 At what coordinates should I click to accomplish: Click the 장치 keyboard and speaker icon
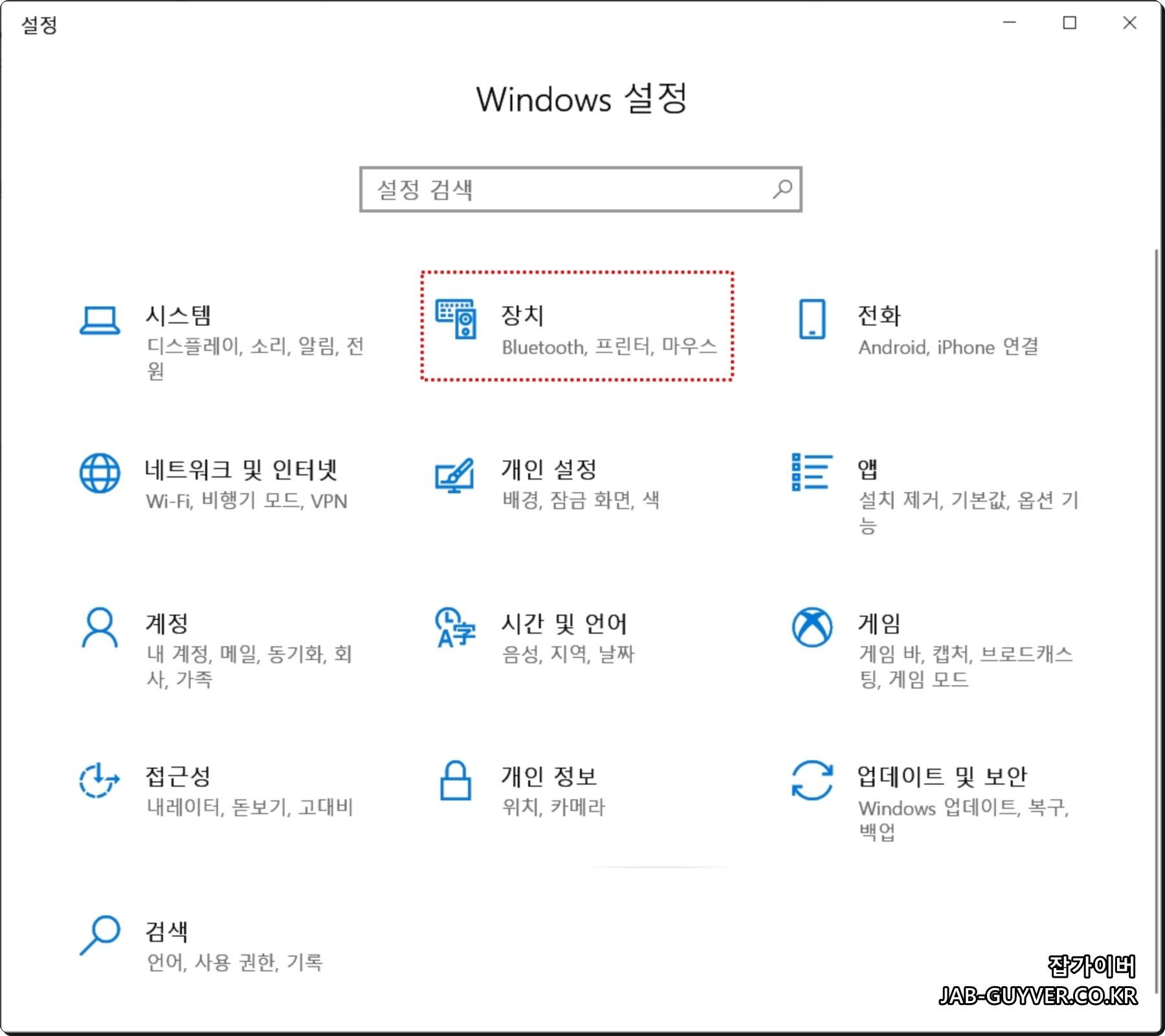[456, 319]
